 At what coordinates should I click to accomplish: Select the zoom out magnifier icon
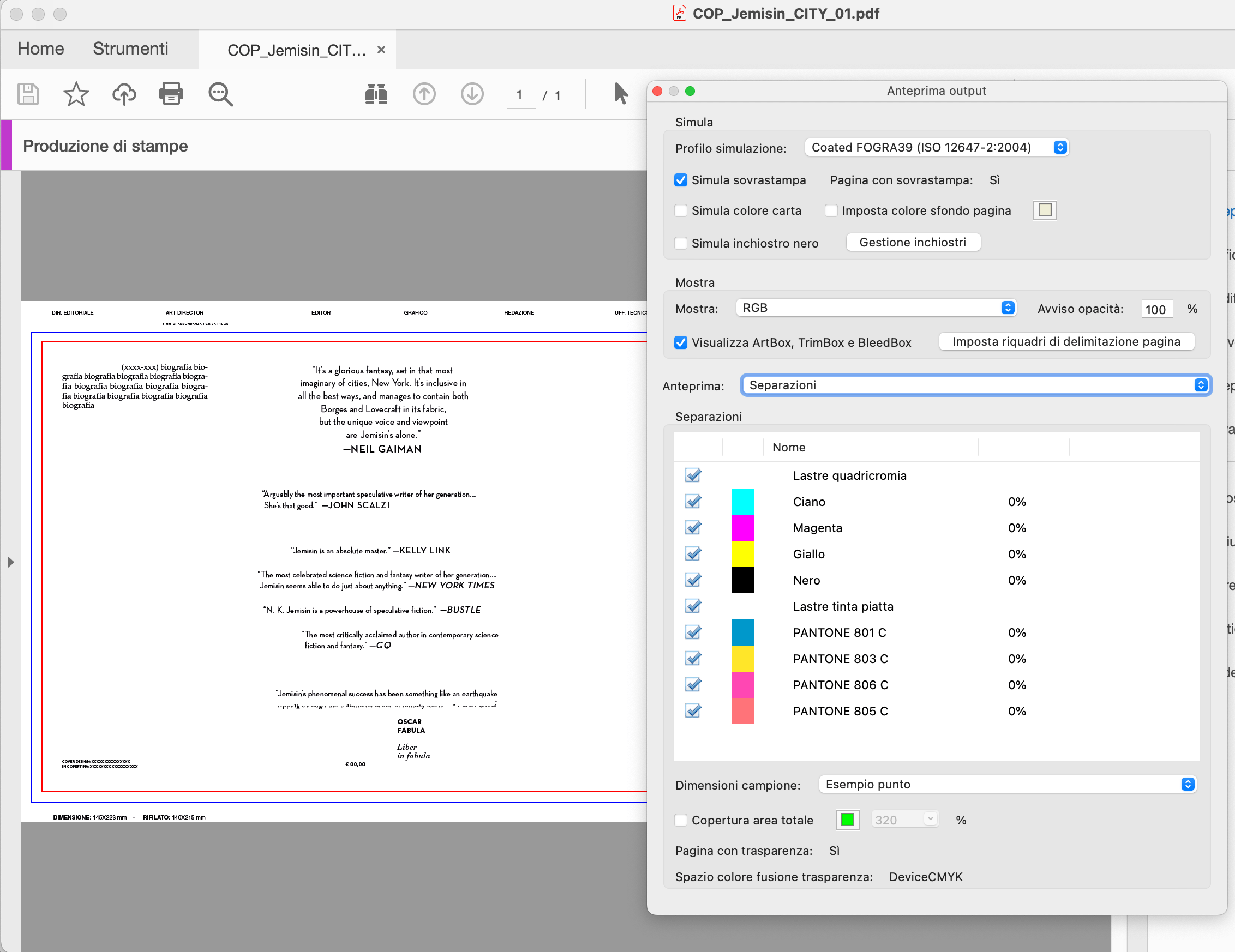coord(220,94)
